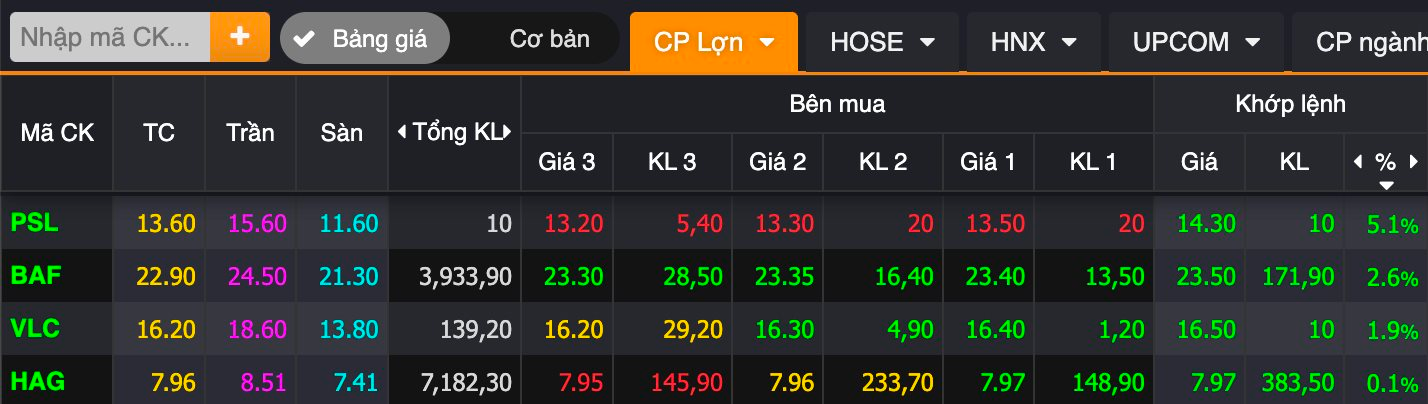
Task: Click the Khớp lệnh KL column header
Action: (x=1294, y=162)
